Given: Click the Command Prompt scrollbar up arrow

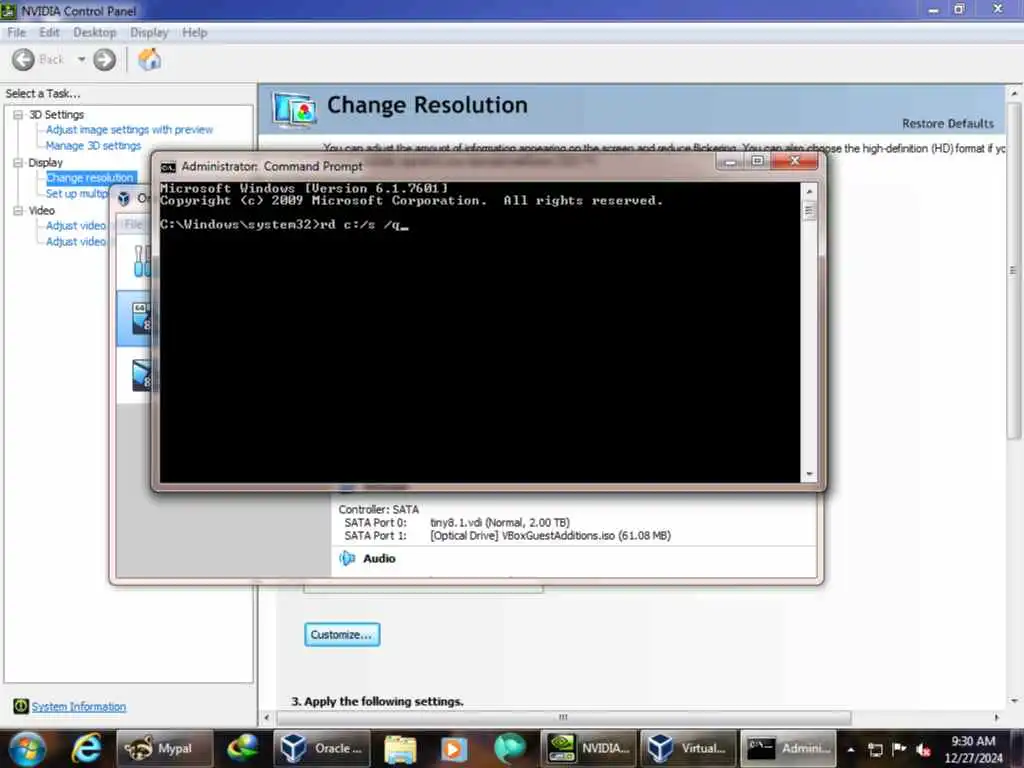Looking at the screenshot, I should (809, 191).
